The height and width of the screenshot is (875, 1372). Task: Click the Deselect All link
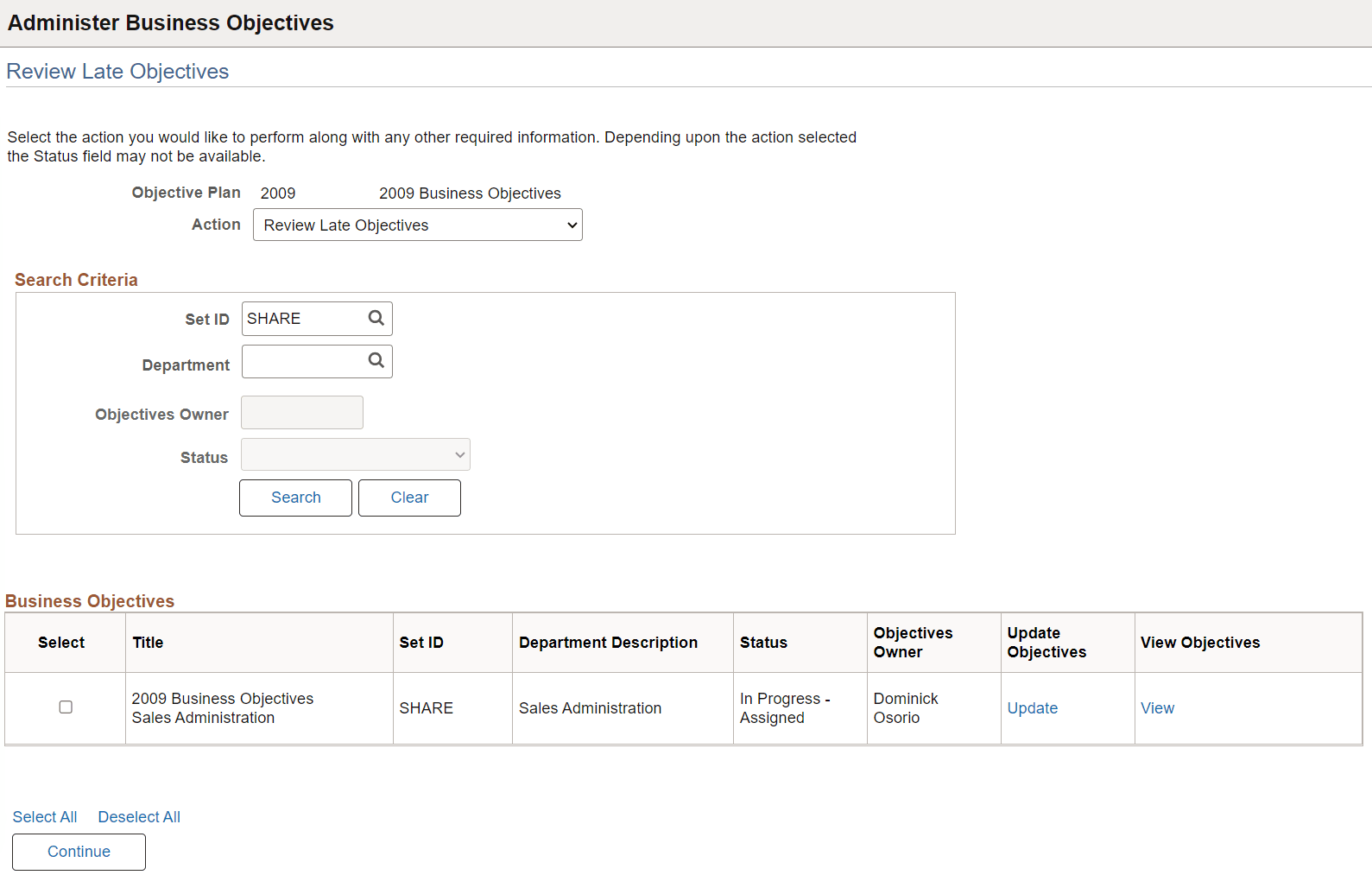pos(139,817)
